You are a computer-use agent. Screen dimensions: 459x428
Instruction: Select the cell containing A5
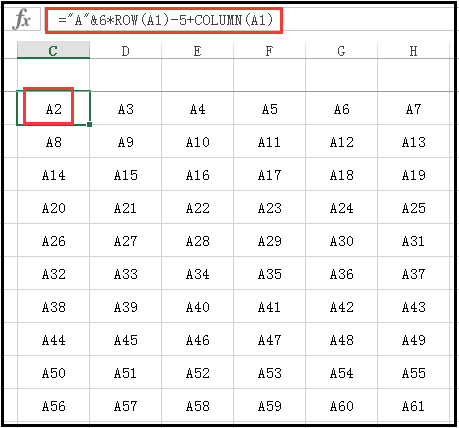(x=269, y=108)
